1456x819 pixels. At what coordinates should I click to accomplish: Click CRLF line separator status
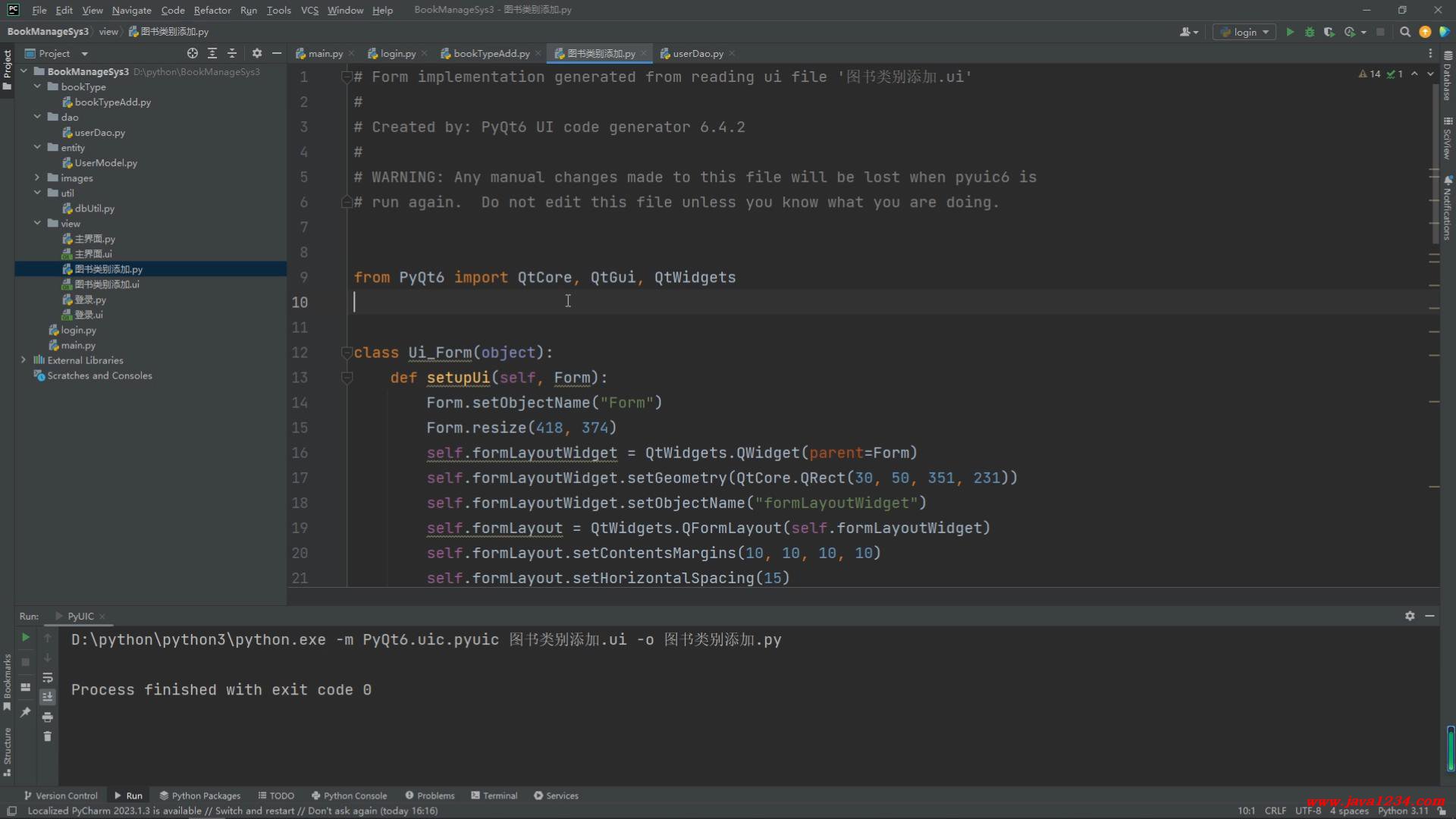(x=1276, y=811)
